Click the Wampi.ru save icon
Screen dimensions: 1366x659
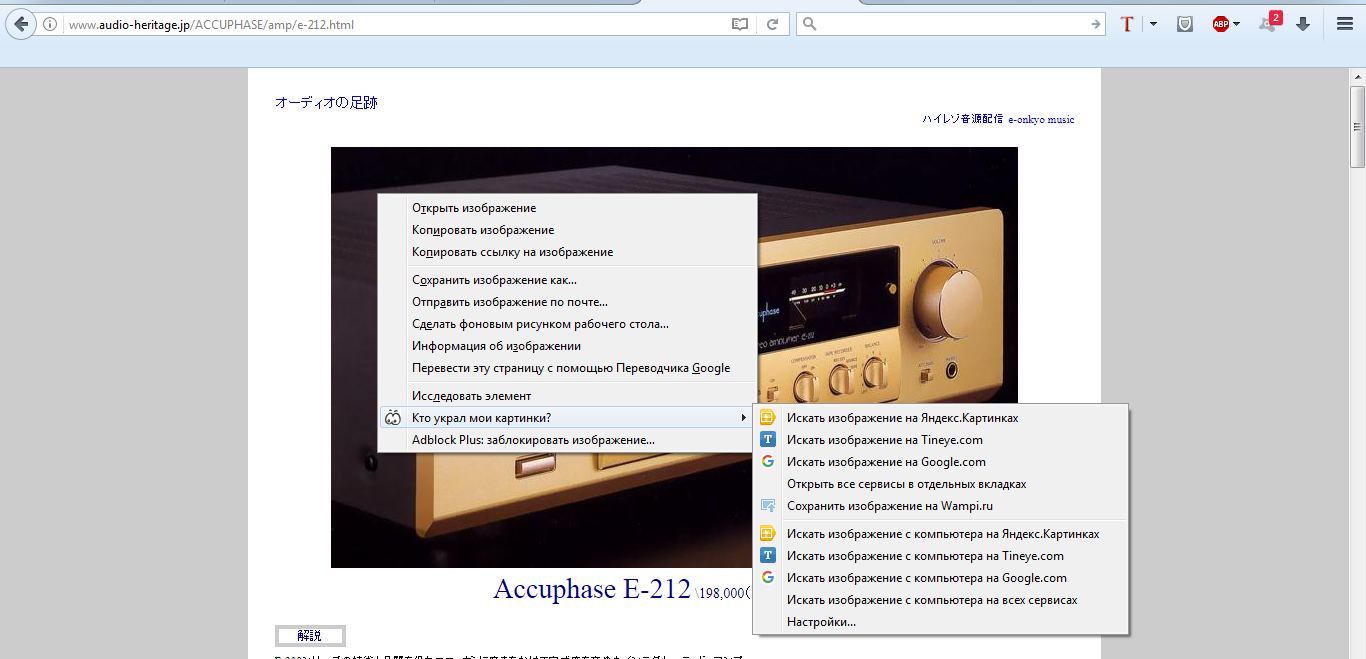(x=768, y=506)
